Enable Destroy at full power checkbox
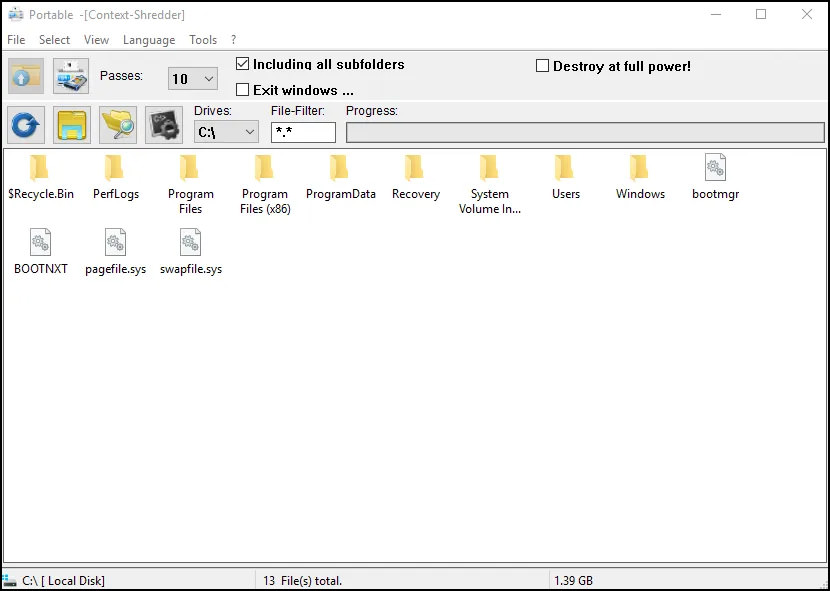Image resolution: width=830 pixels, height=591 pixels. click(543, 66)
